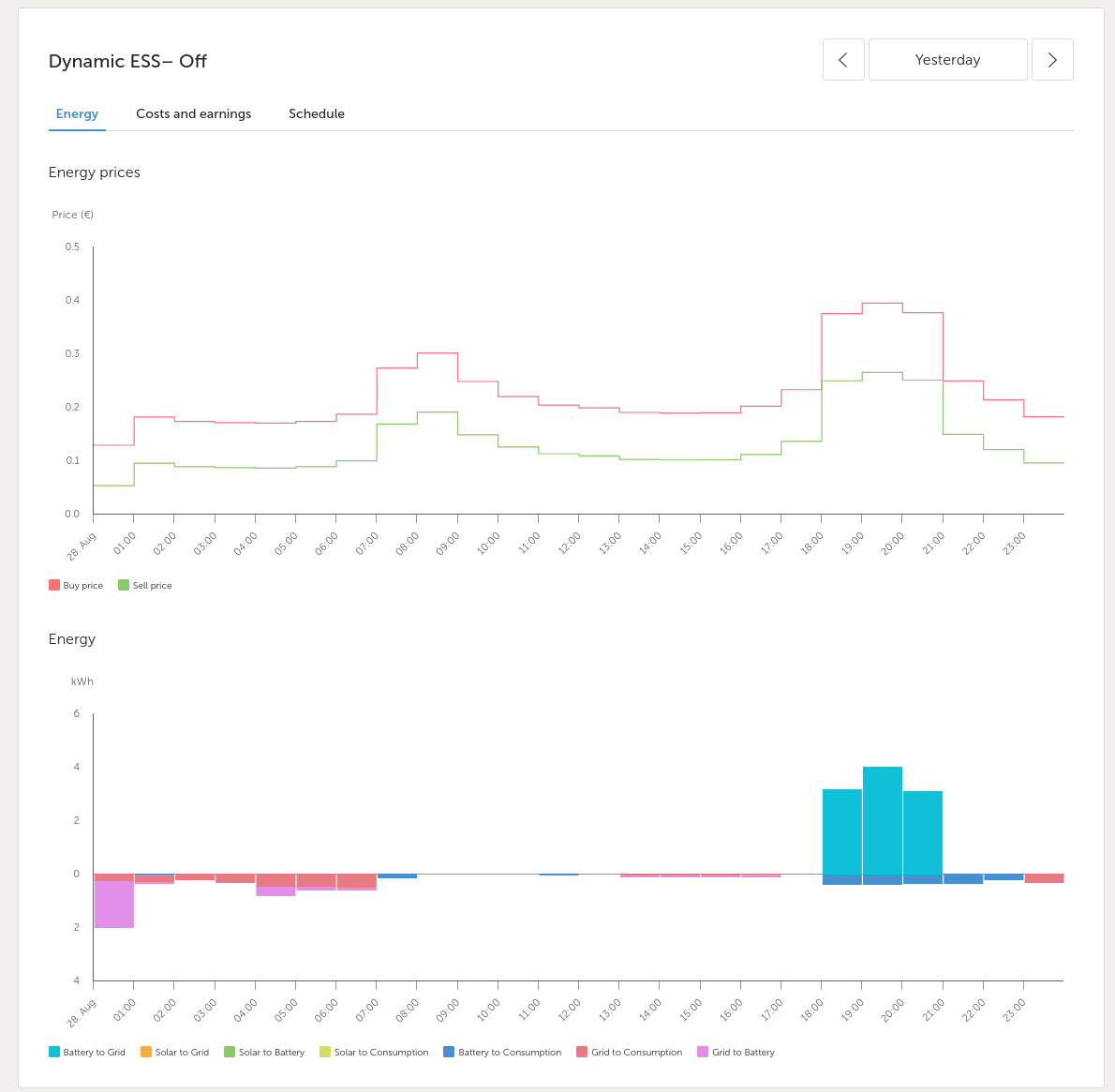Go to the next day using right chevron
The height and width of the screenshot is (1092, 1115).
(x=1052, y=60)
